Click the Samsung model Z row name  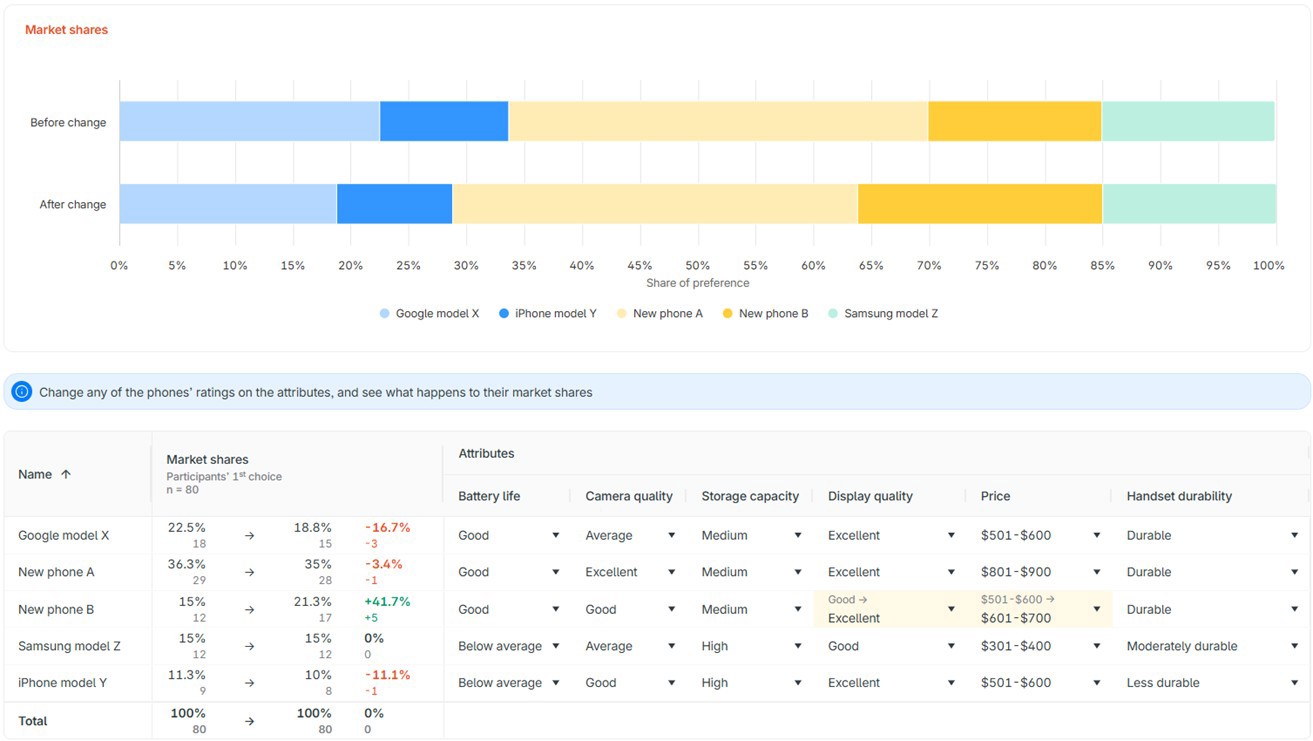coord(69,647)
